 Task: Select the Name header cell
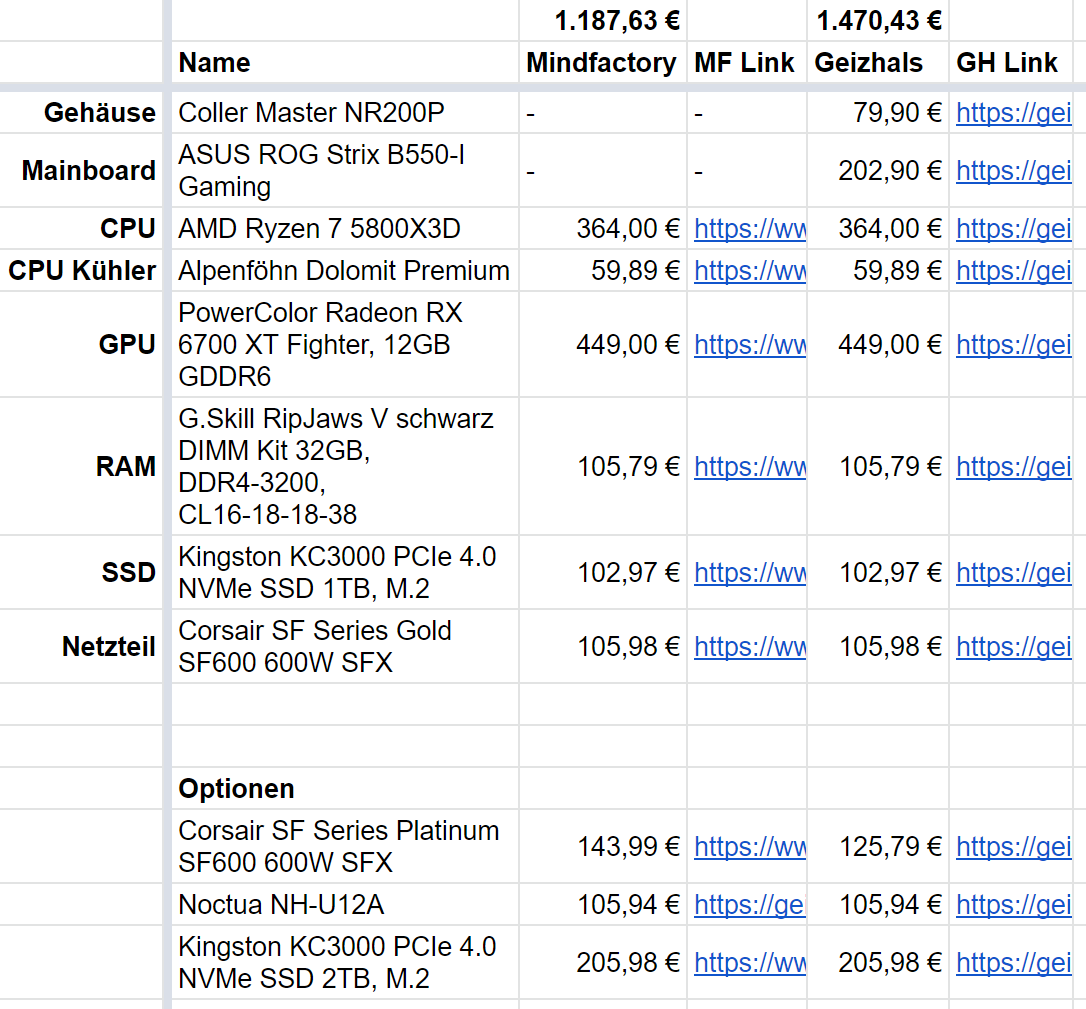[345, 62]
